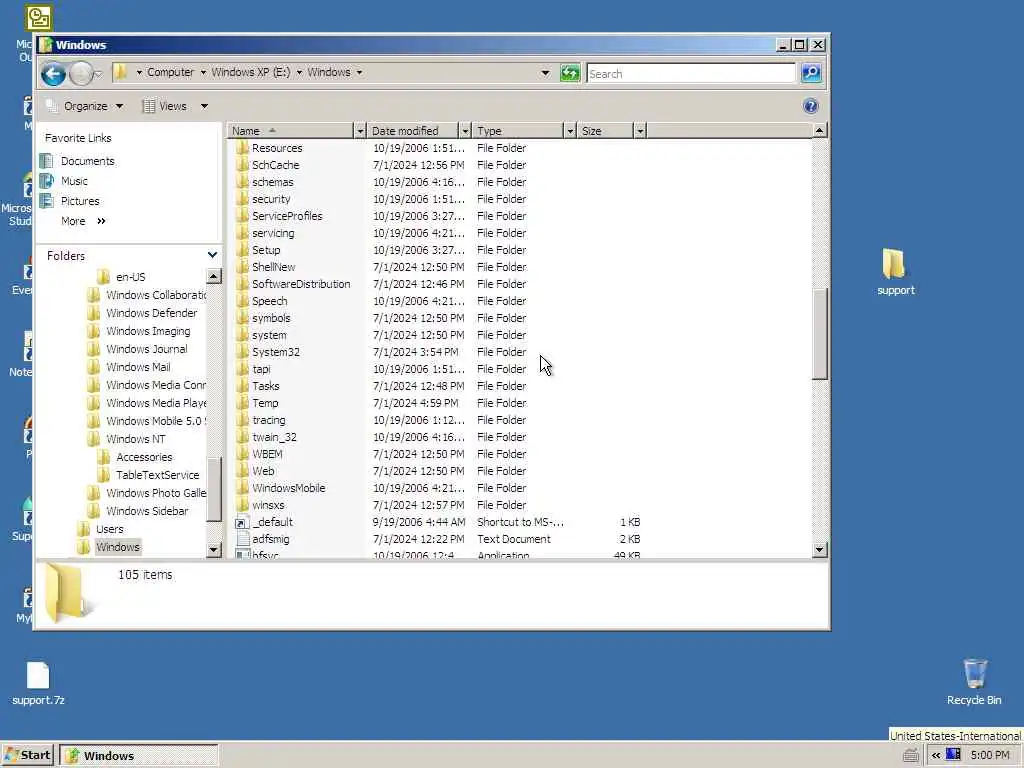Screen dimensions: 1024x768
Task: Click the green Refresh button
Action: [x=570, y=73]
